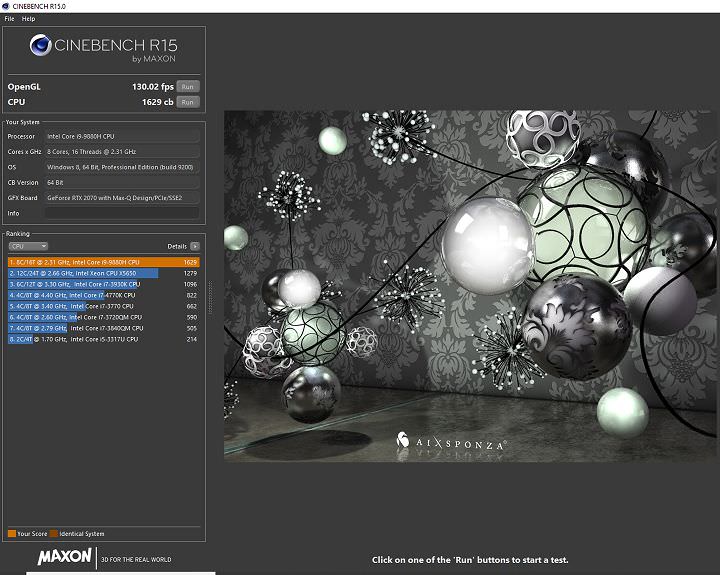The height and width of the screenshot is (575, 720).
Task: Click the Cinebench title bar app icon
Action: (x=6, y=6)
